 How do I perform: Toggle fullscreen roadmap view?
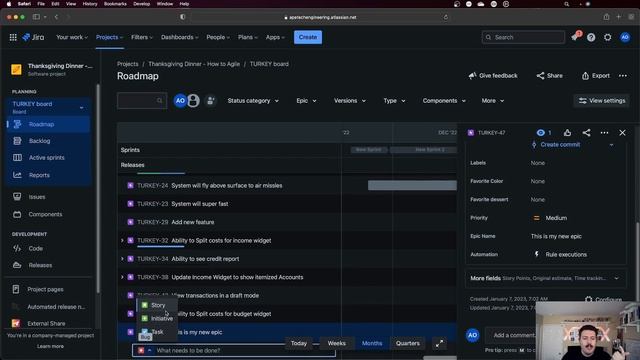click(440, 344)
